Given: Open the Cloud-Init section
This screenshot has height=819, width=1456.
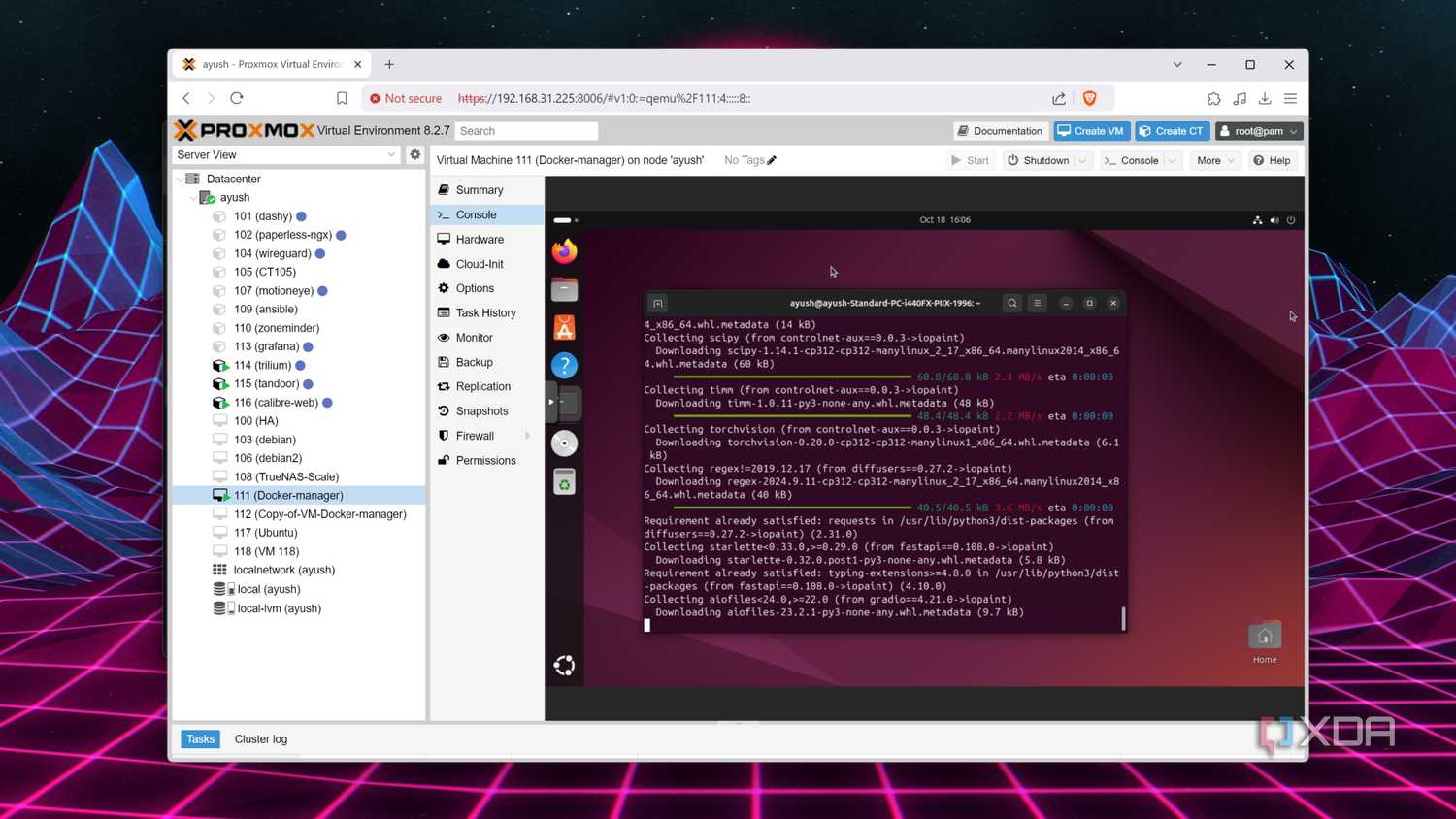Looking at the screenshot, I should click(486, 264).
